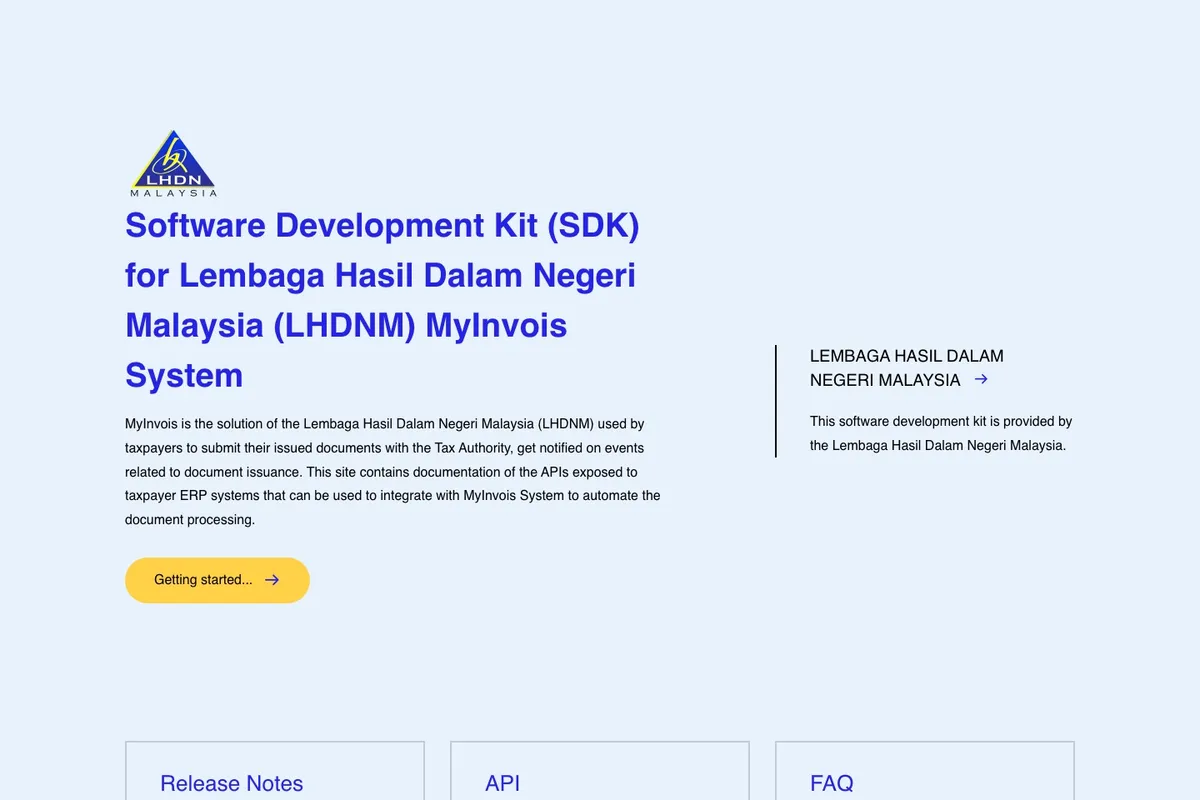The width and height of the screenshot is (1200, 800).
Task: Open the FAQ card
Action: coord(925,771)
